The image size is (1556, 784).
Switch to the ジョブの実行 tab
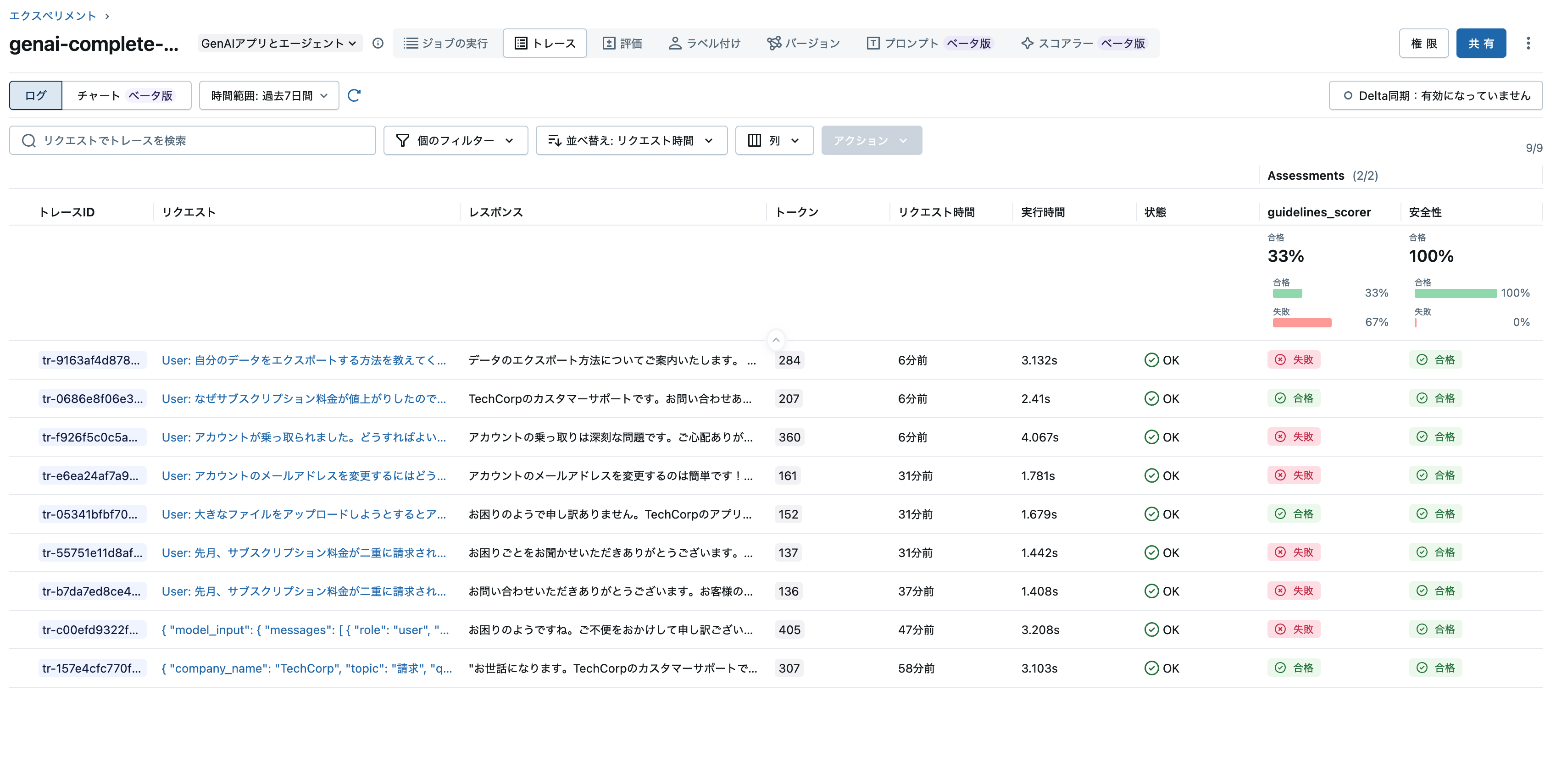446,43
